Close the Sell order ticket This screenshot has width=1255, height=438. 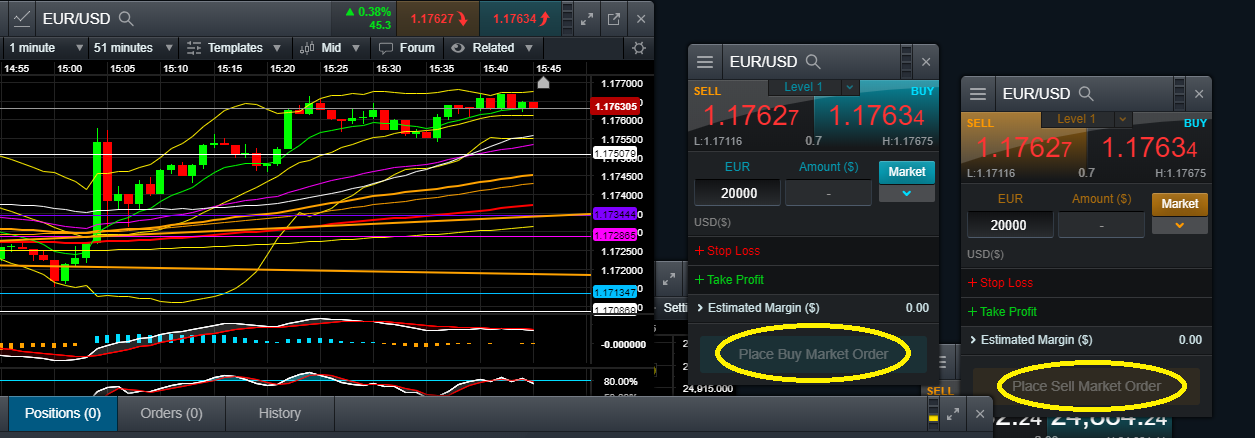point(1198,93)
